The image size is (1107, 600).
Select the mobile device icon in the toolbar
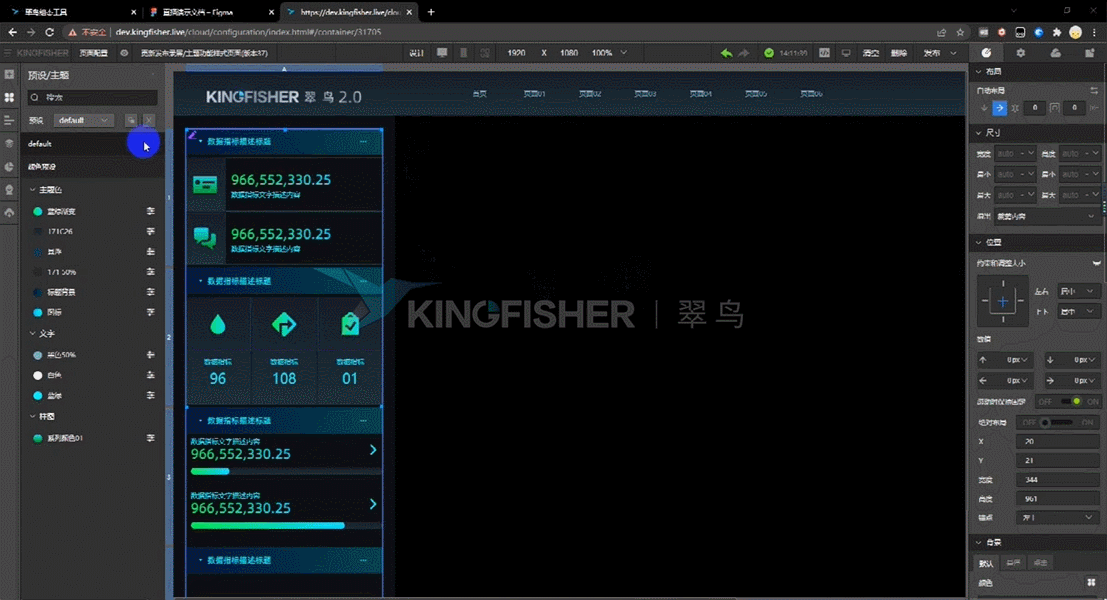[464, 53]
